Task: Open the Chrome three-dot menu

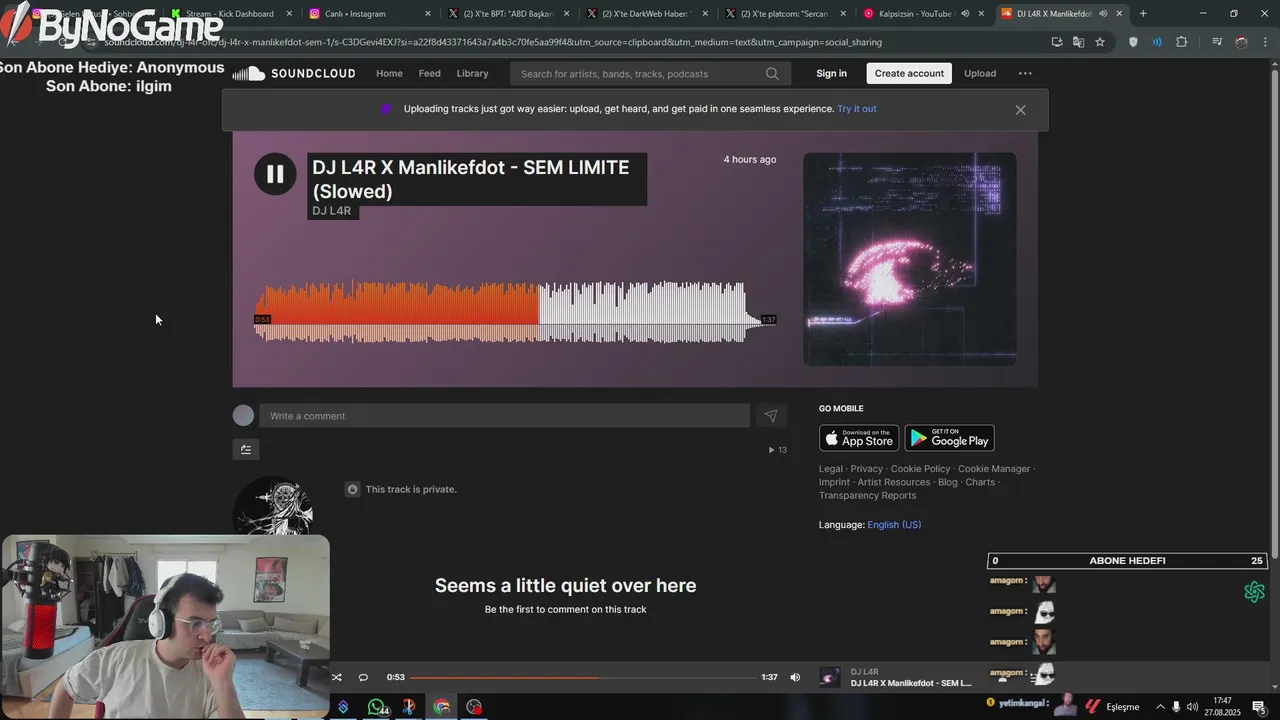Action: point(1265,42)
